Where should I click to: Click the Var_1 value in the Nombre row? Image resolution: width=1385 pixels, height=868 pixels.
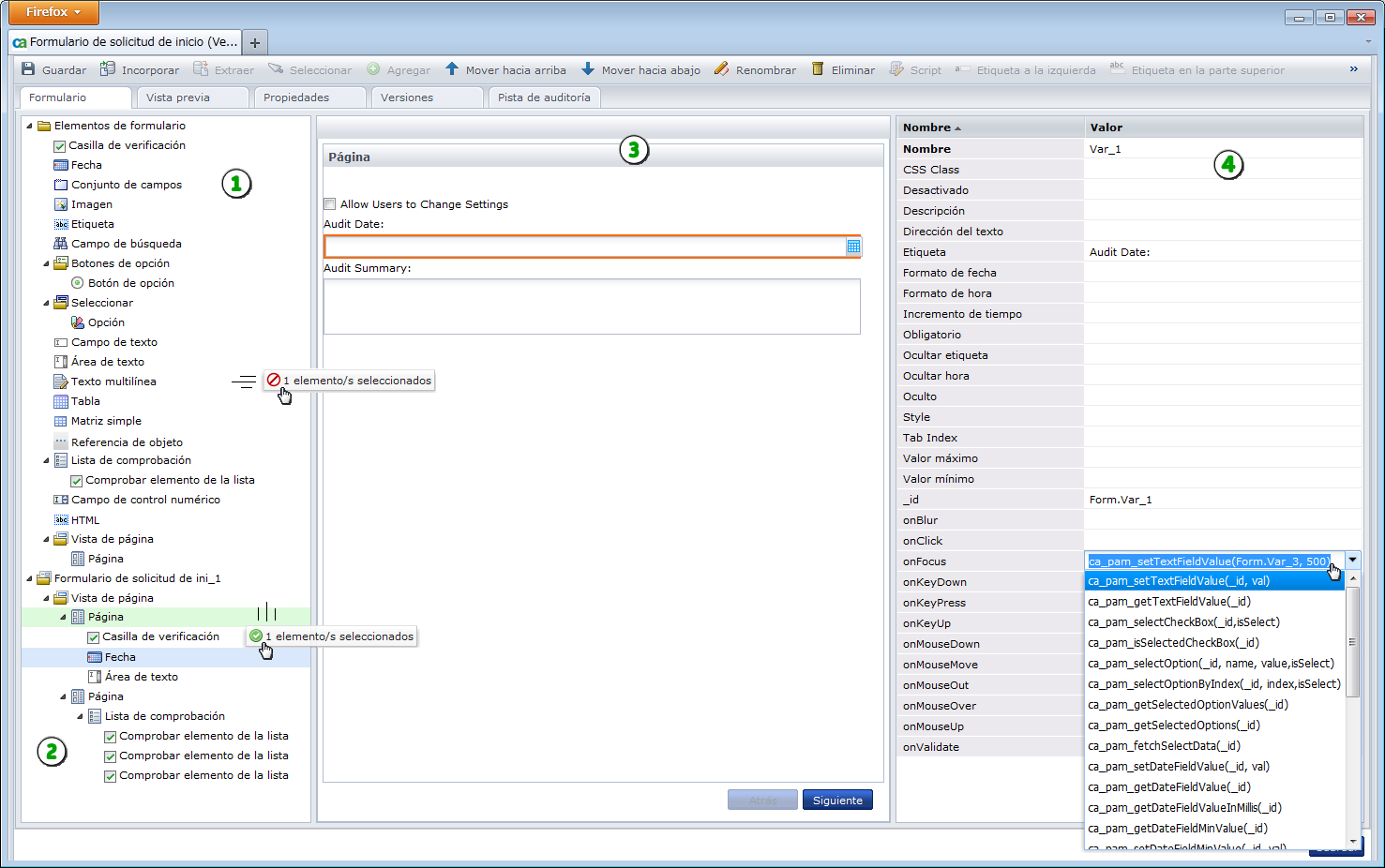point(1106,149)
